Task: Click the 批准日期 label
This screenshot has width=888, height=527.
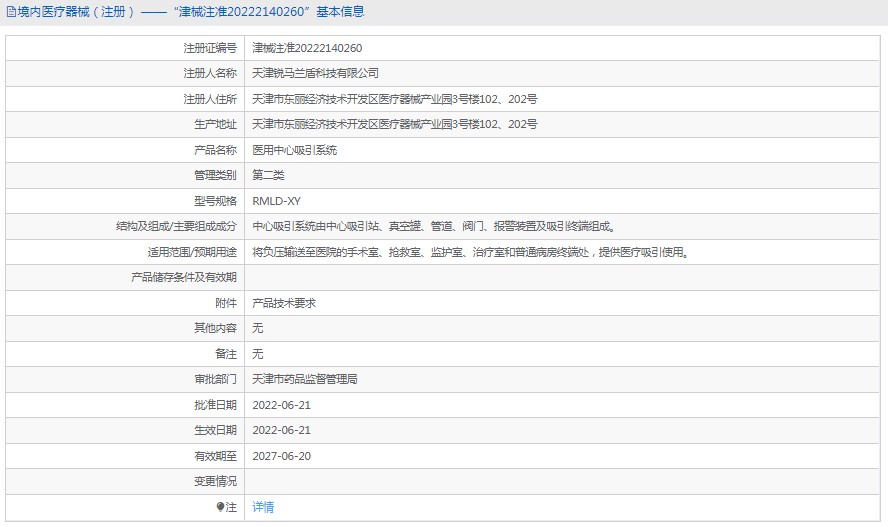Action: click(x=215, y=405)
